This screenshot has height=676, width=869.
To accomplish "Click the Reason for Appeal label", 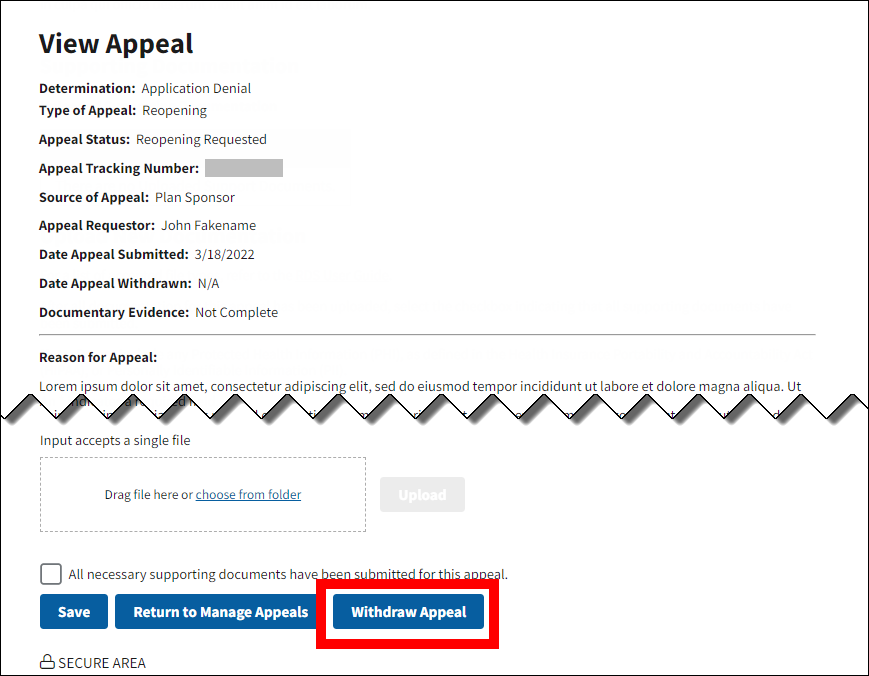I will 98,357.
